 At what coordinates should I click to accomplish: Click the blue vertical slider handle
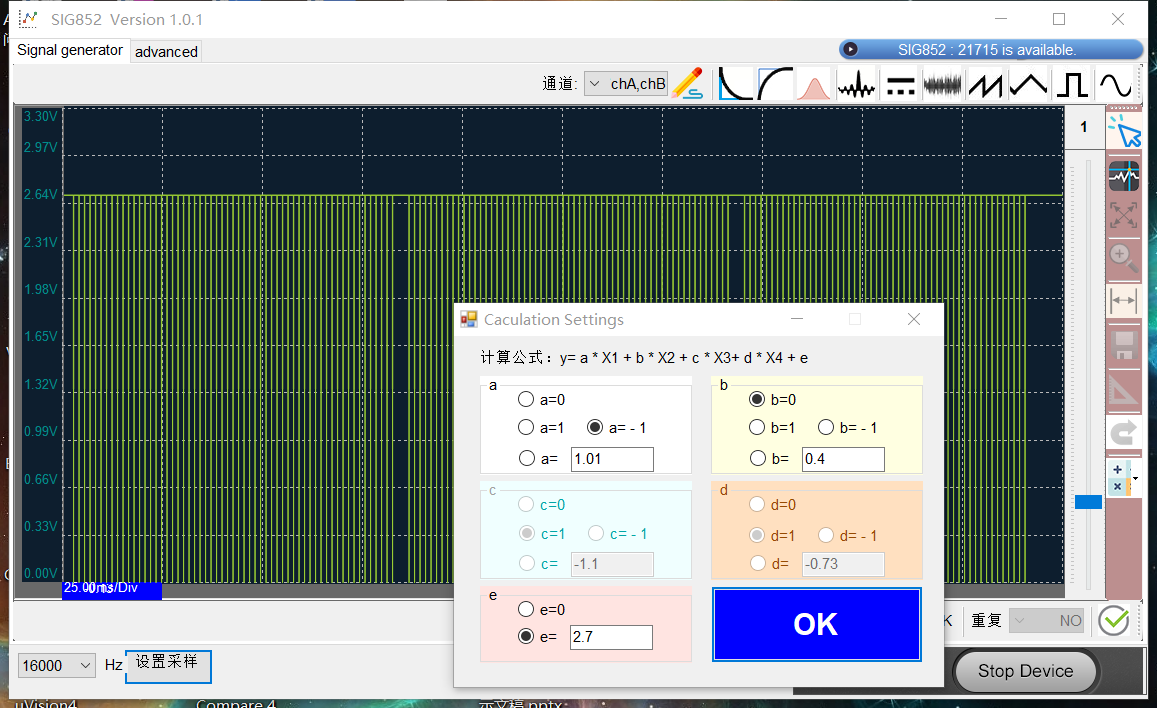[1088, 502]
